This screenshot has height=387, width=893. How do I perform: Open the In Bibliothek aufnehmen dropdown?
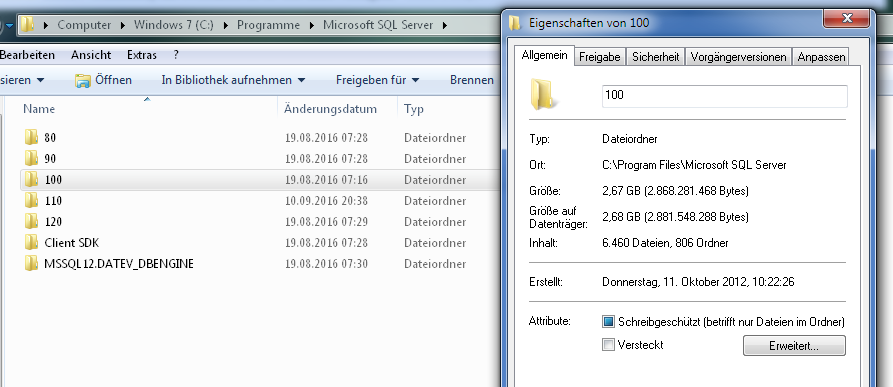pyautogui.click(x=234, y=80)
